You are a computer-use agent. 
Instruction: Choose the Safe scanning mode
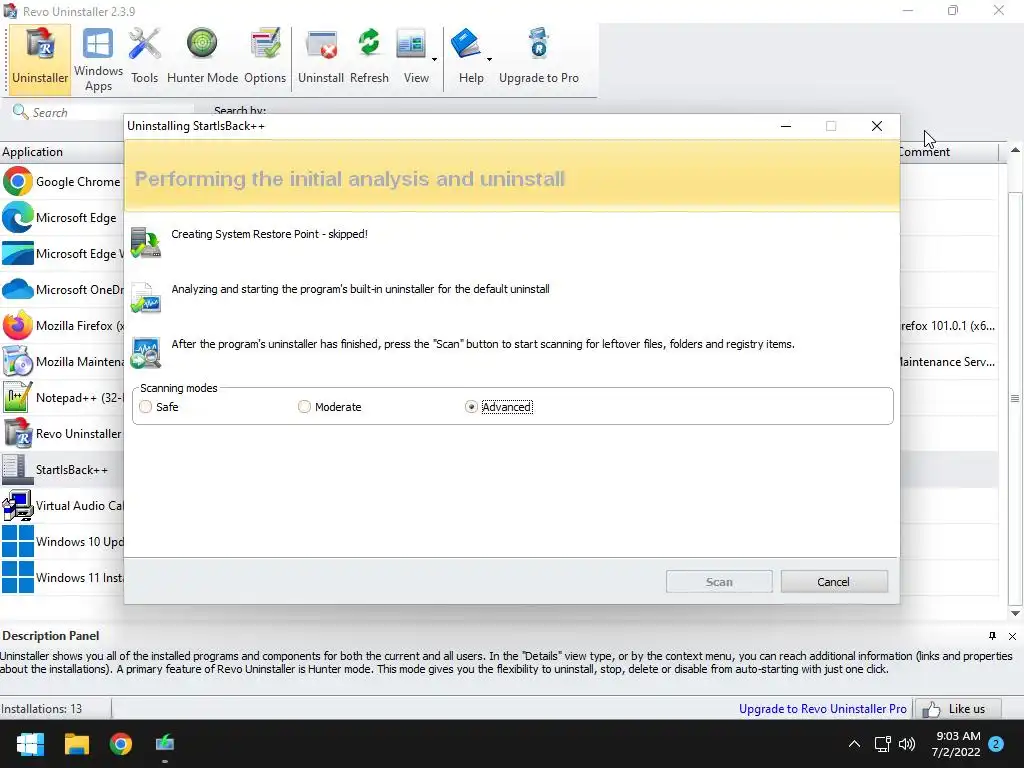point(145,407)
